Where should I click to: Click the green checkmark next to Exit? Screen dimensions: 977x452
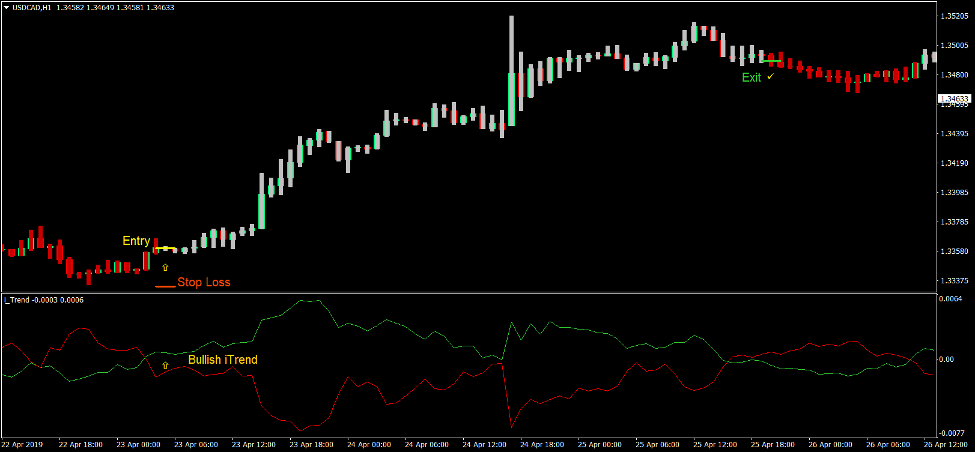tap(770, 77)
